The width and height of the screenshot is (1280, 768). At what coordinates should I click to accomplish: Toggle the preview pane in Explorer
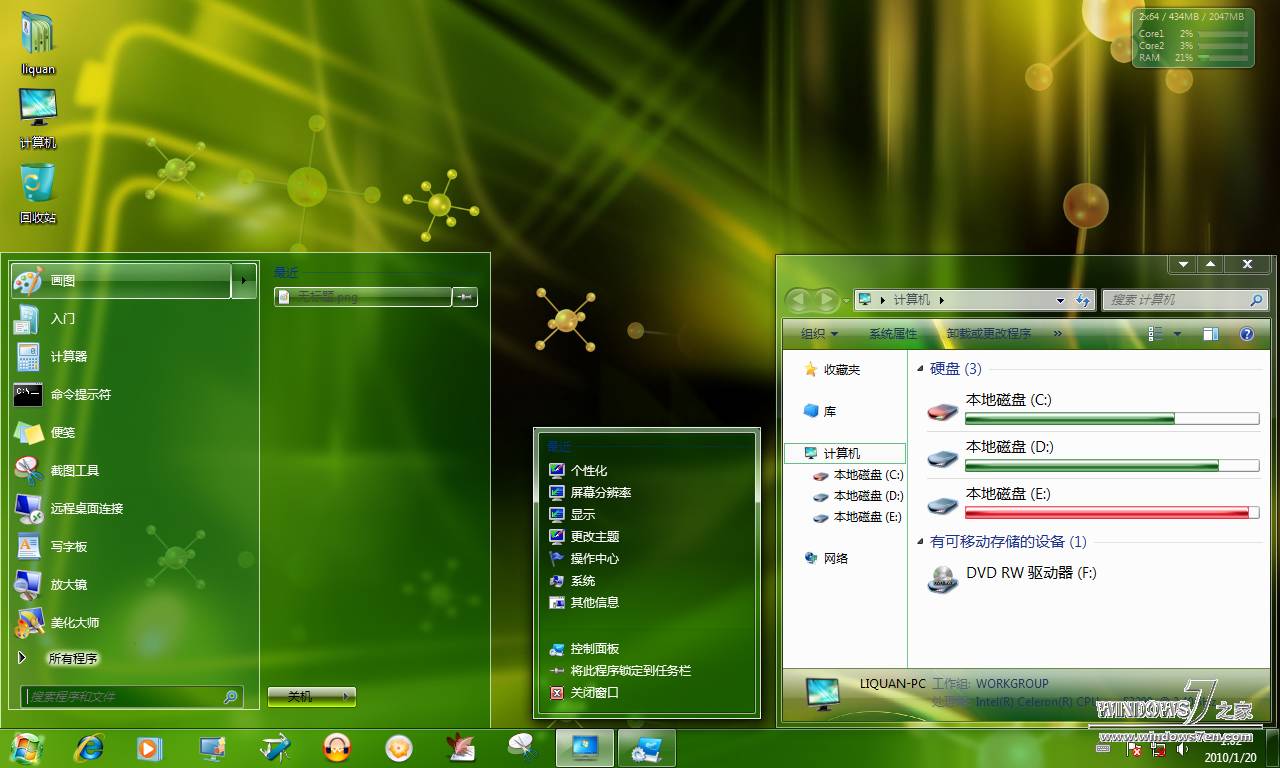(x=1211, y=334)
